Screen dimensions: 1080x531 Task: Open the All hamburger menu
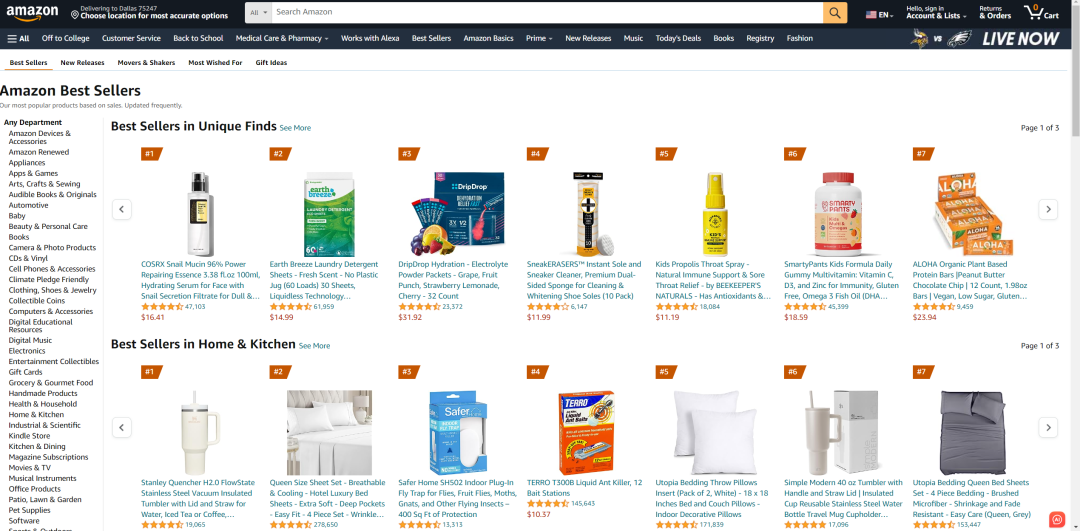point(18,39)
